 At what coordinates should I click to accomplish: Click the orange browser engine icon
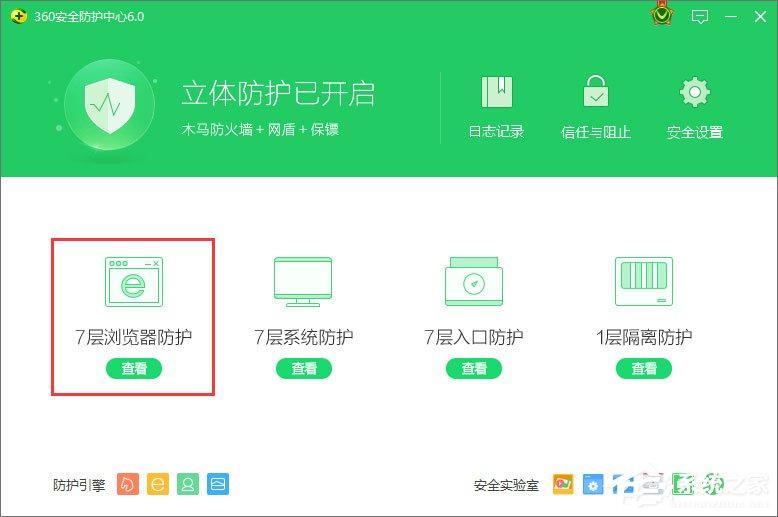[x=158, y=484]
